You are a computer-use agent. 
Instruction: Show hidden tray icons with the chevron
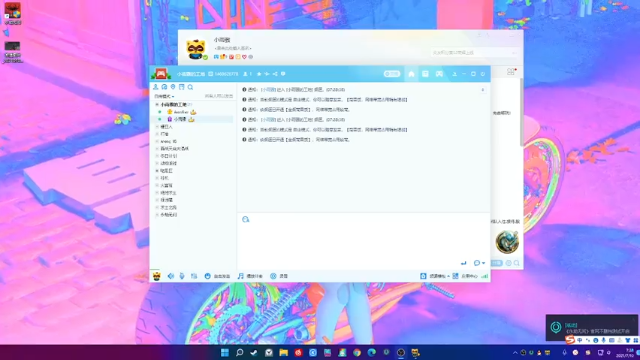tap(515, 353)
